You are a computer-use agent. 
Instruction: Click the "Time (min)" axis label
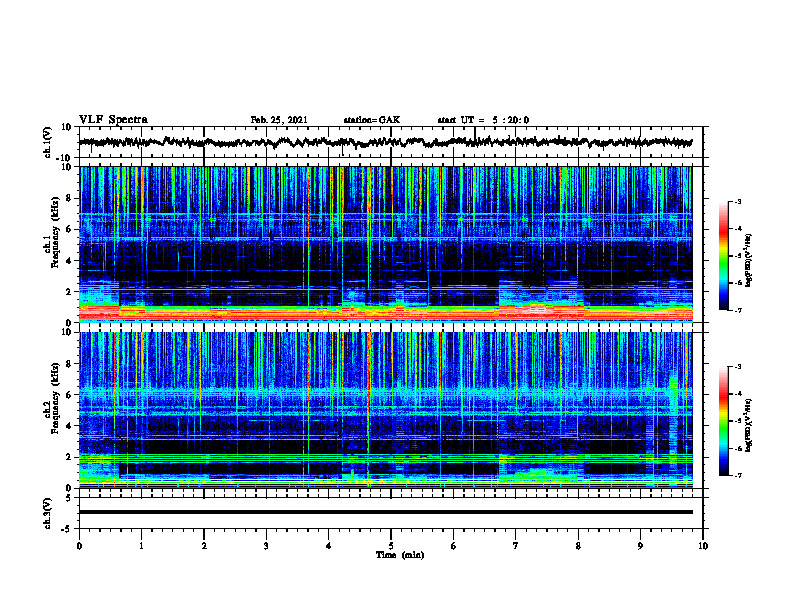coord(400,555)
